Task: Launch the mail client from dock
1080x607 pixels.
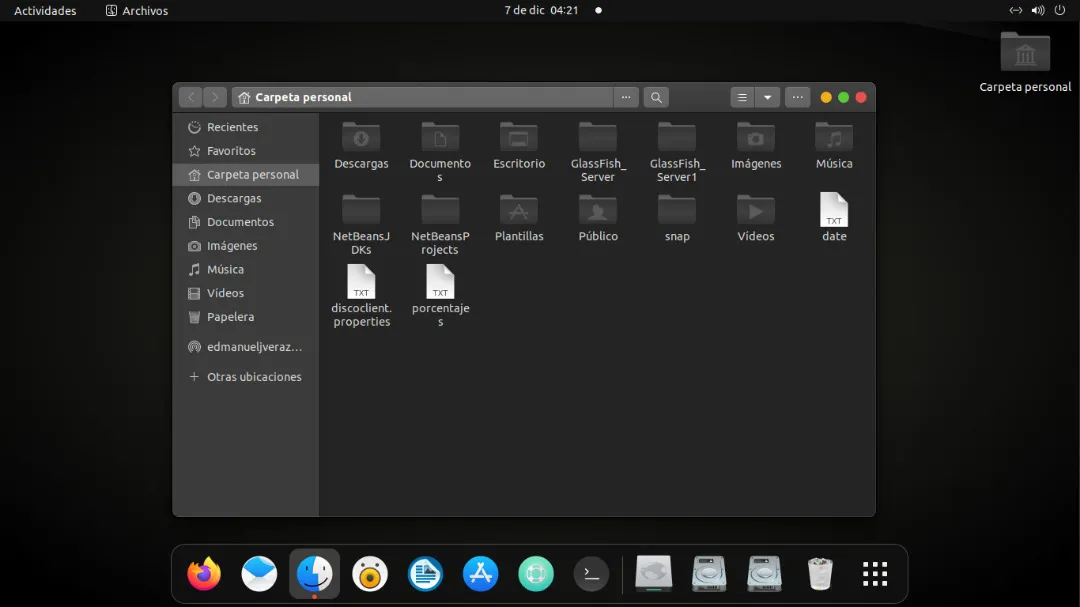Action: pos(260,573)
